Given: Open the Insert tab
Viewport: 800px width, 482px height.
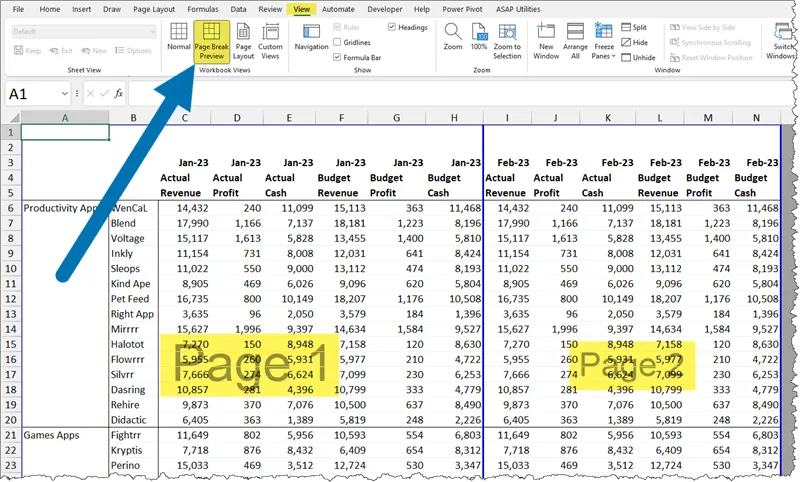Looking at the screenshot, I should point(81,9).
